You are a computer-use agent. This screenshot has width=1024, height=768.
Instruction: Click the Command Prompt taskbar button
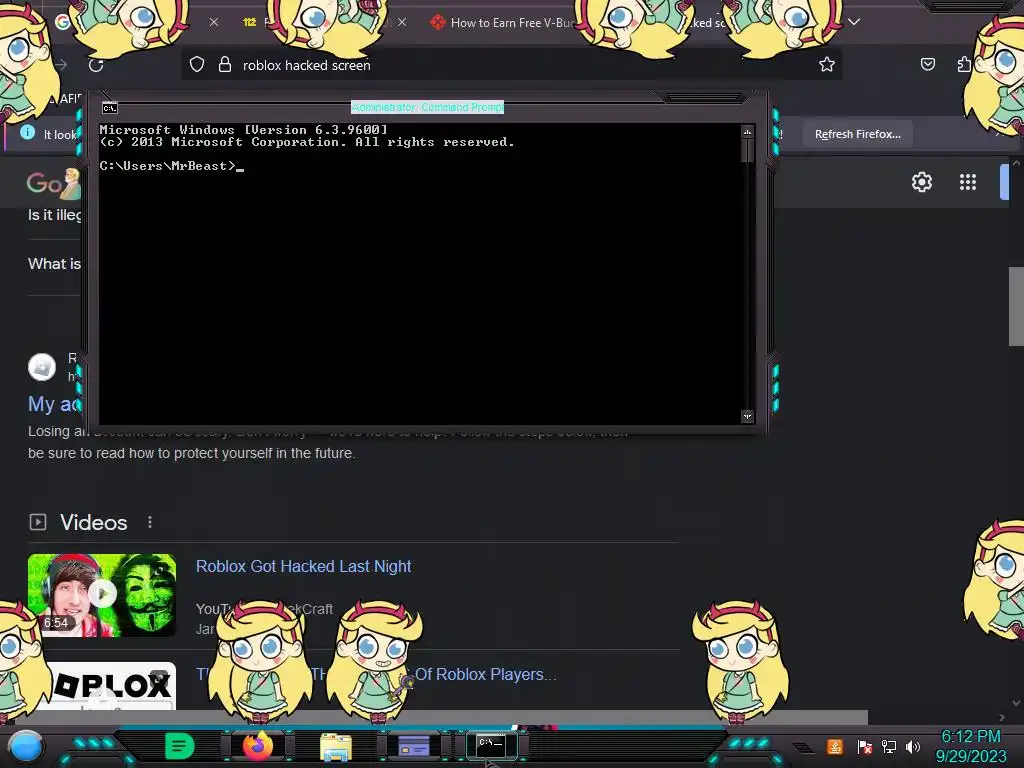491,745
